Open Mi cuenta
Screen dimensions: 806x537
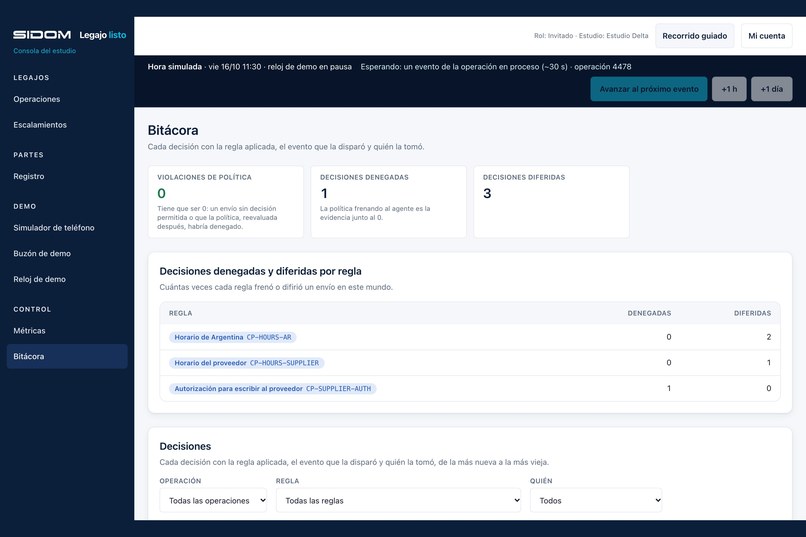tap(766, 36)
